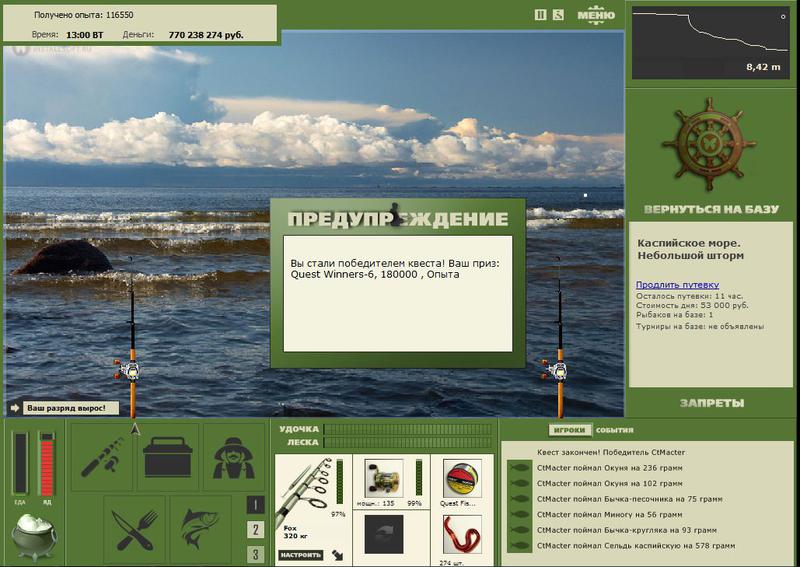
Task: Click the Стоимость дня: 53 000 руб. text
Action: coord(692,305)
